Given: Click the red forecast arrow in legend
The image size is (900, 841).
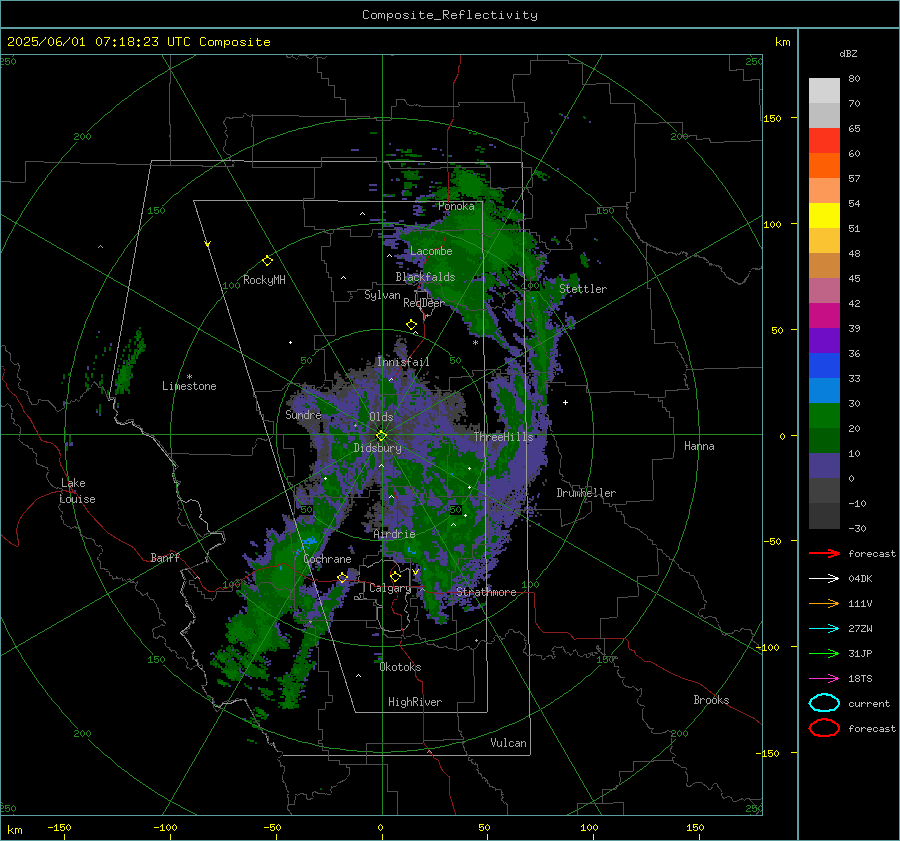Looking at the screenshot, I should coord(824,553).
